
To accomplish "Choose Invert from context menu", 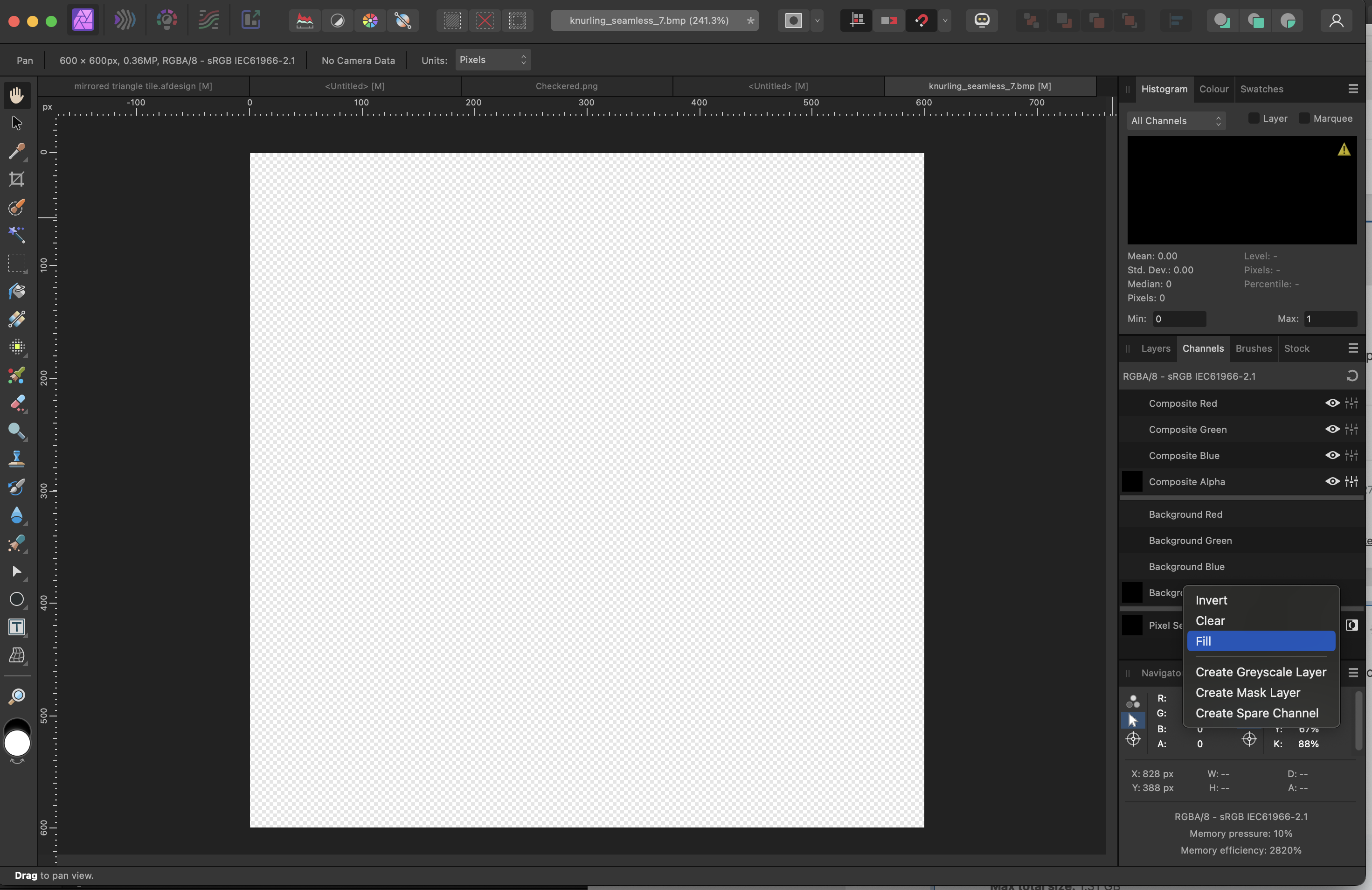I will pos(1261,600).
